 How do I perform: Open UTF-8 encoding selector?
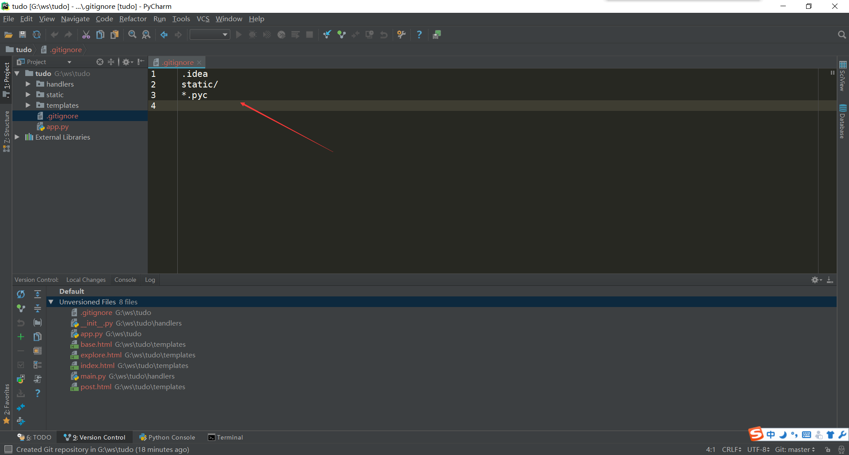759,450
